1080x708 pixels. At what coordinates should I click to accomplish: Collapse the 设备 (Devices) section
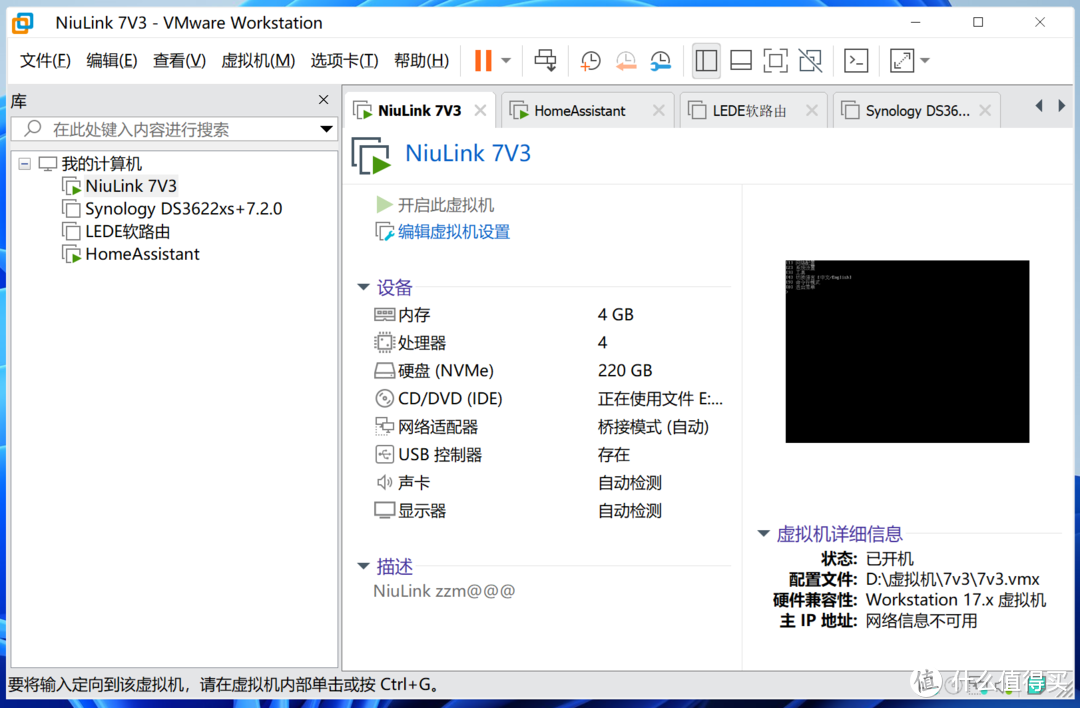coord(363,287)
